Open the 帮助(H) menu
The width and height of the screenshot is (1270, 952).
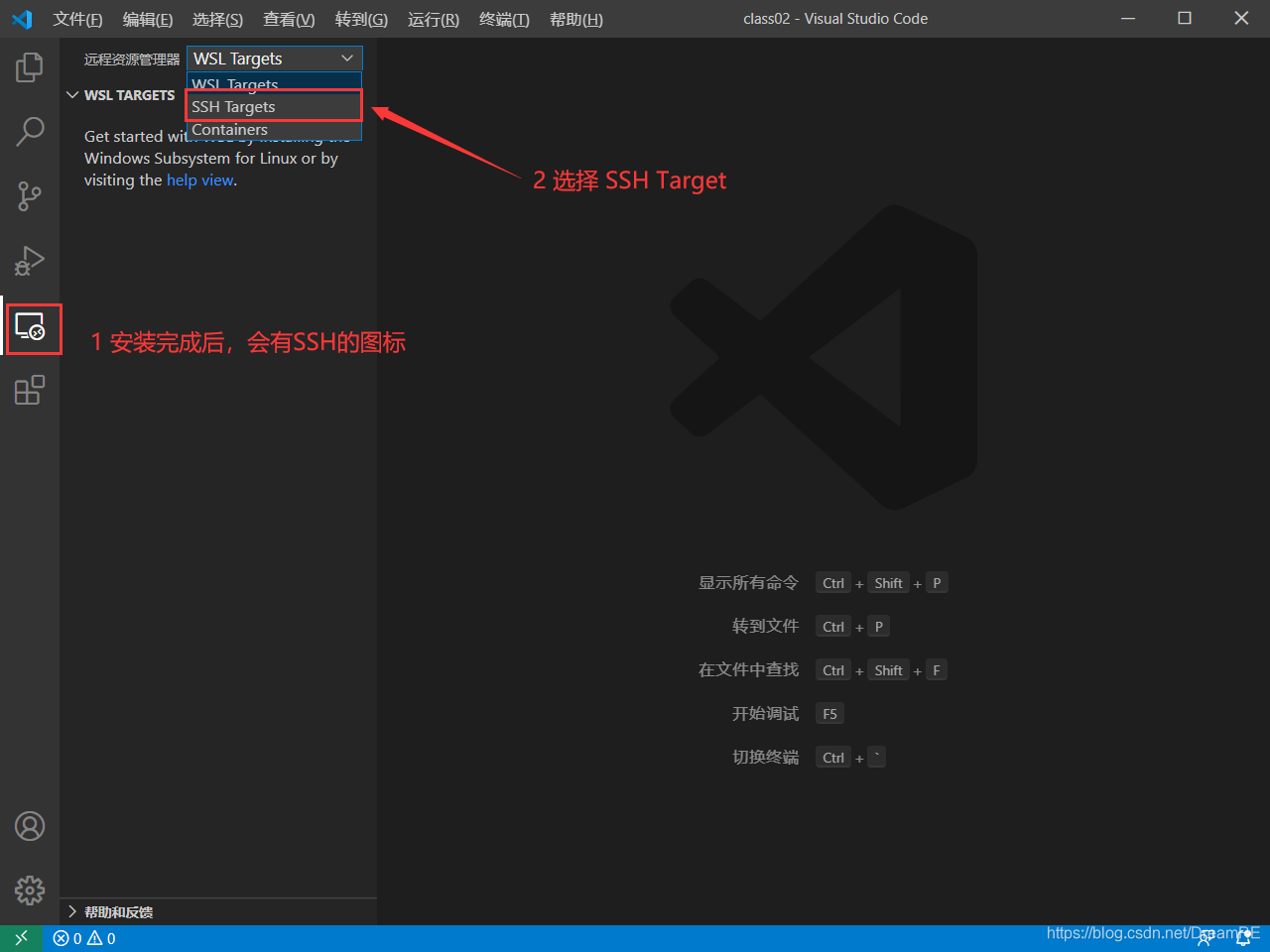pos(576,19)
